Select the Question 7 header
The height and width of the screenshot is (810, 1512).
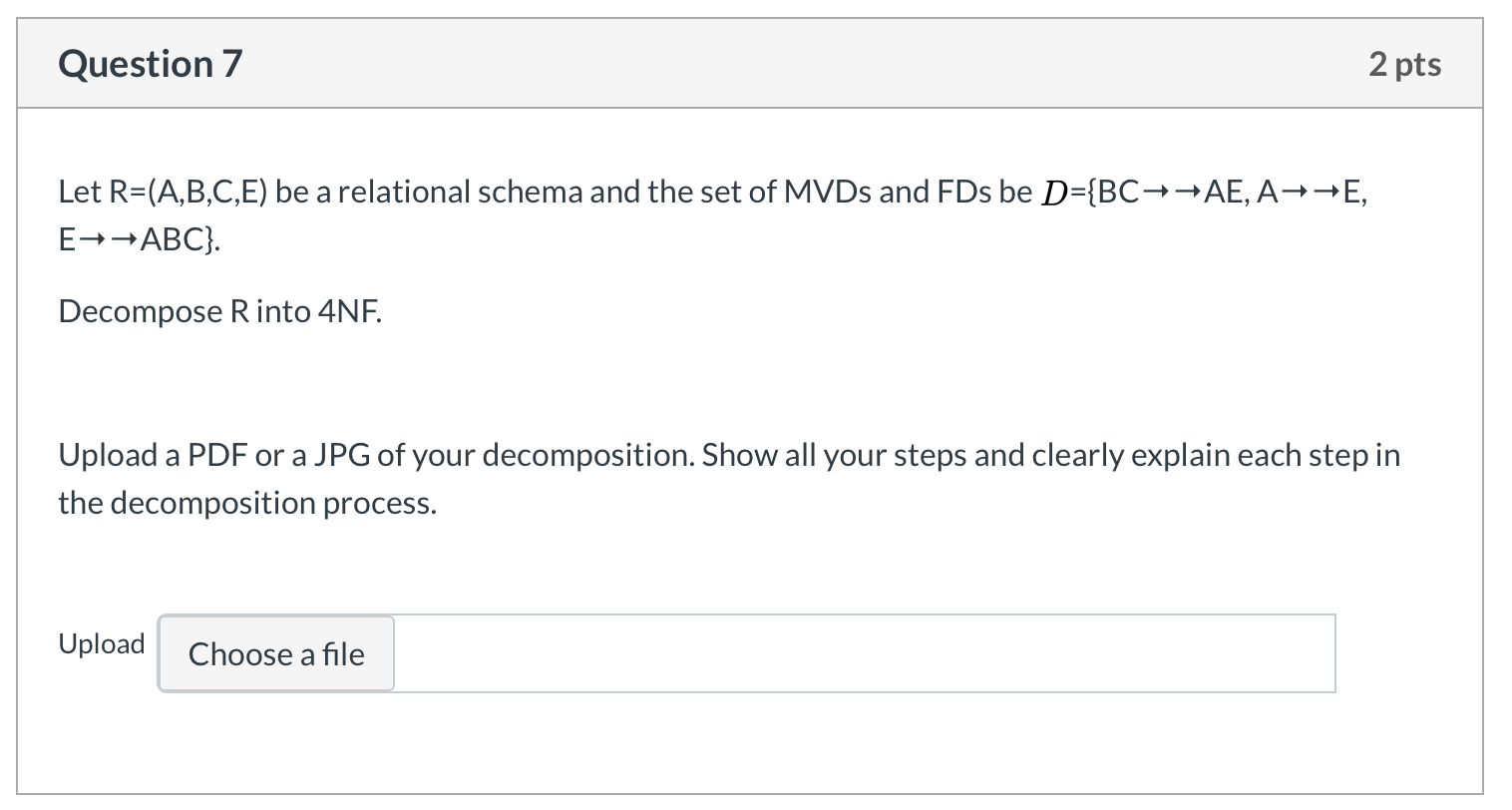150,63
